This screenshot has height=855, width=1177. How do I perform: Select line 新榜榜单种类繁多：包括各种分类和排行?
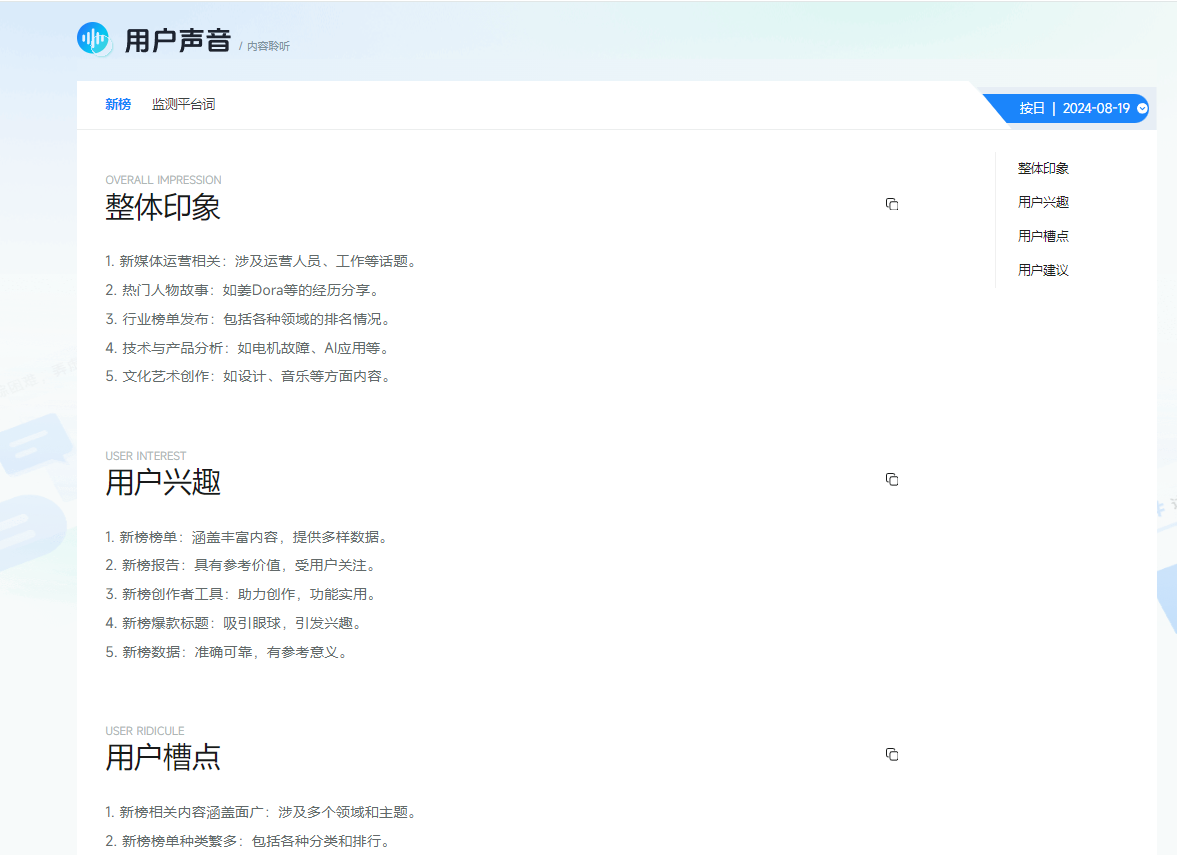coord(249,841)
